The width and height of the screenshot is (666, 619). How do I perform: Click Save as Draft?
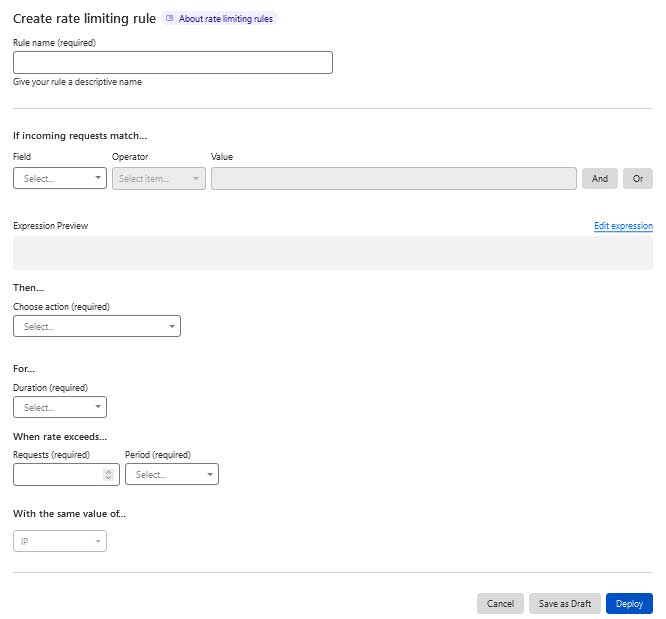coord(565,603)
